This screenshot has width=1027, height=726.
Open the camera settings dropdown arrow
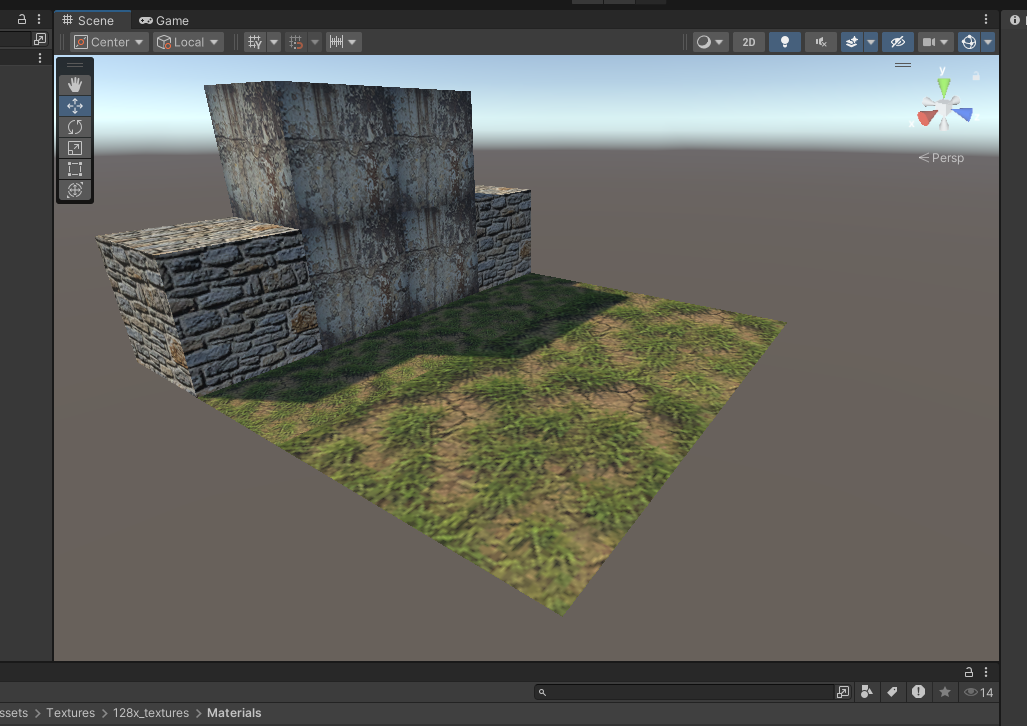click(x=944, y=42)
